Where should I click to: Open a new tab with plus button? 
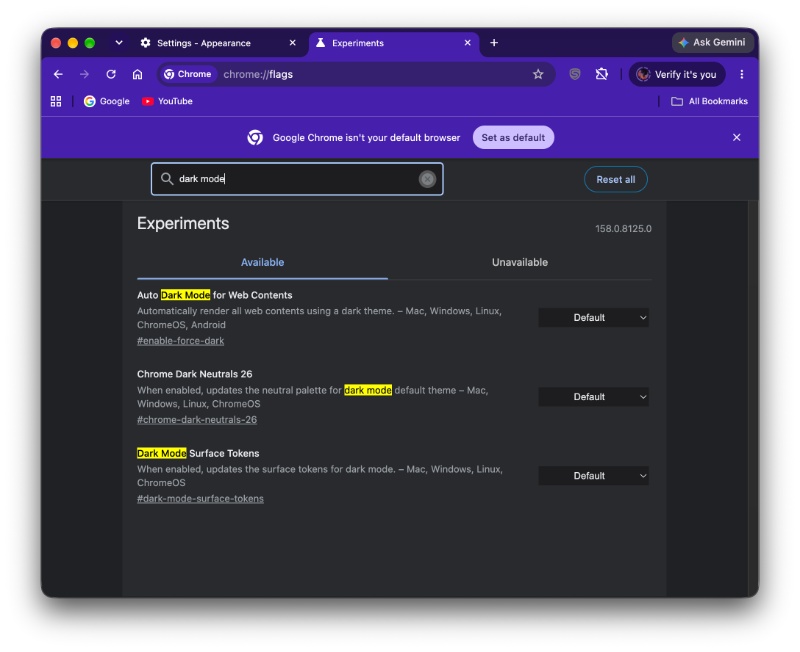[493, 43]
